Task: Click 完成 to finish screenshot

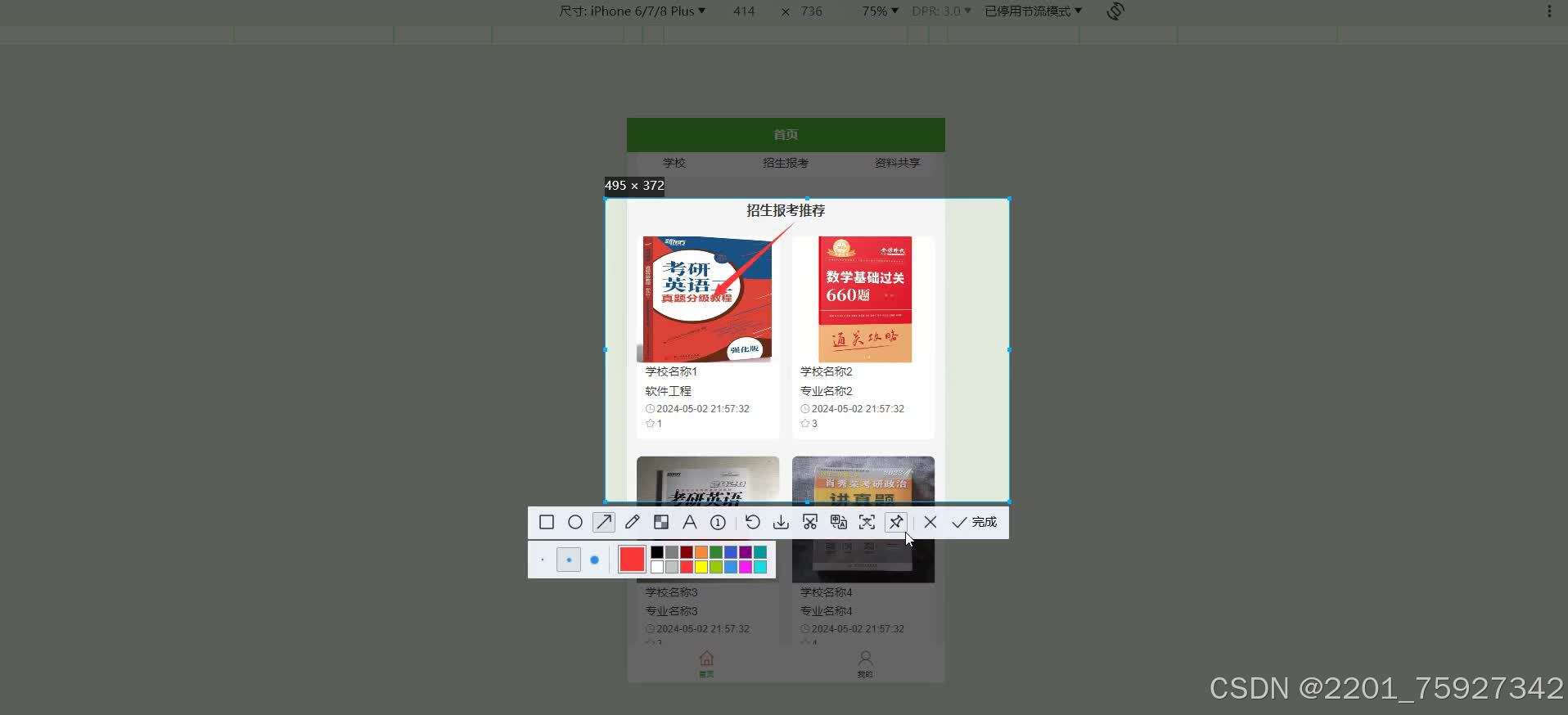Action: click(975, 522)
